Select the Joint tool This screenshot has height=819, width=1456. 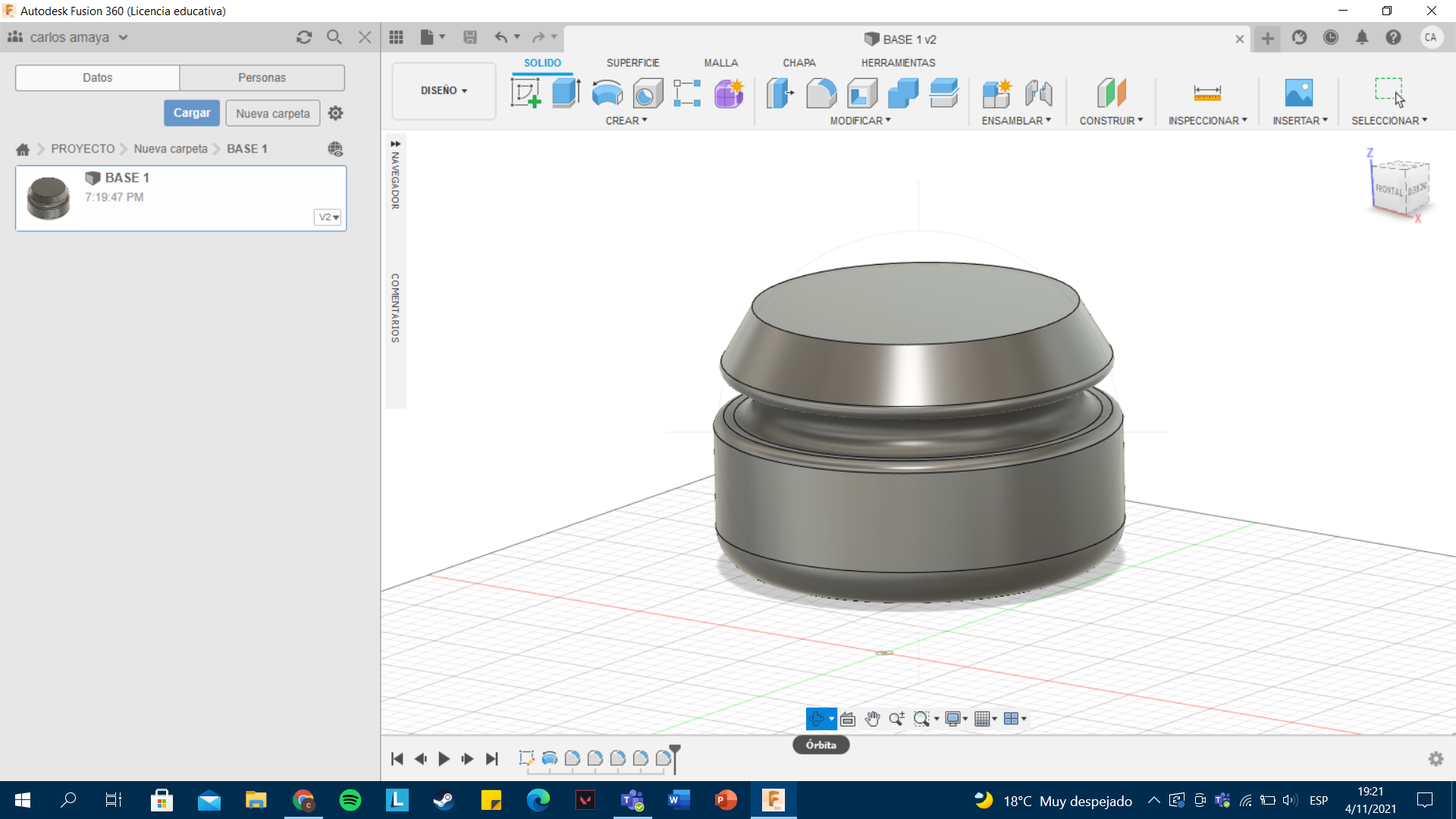(1038, 93)
